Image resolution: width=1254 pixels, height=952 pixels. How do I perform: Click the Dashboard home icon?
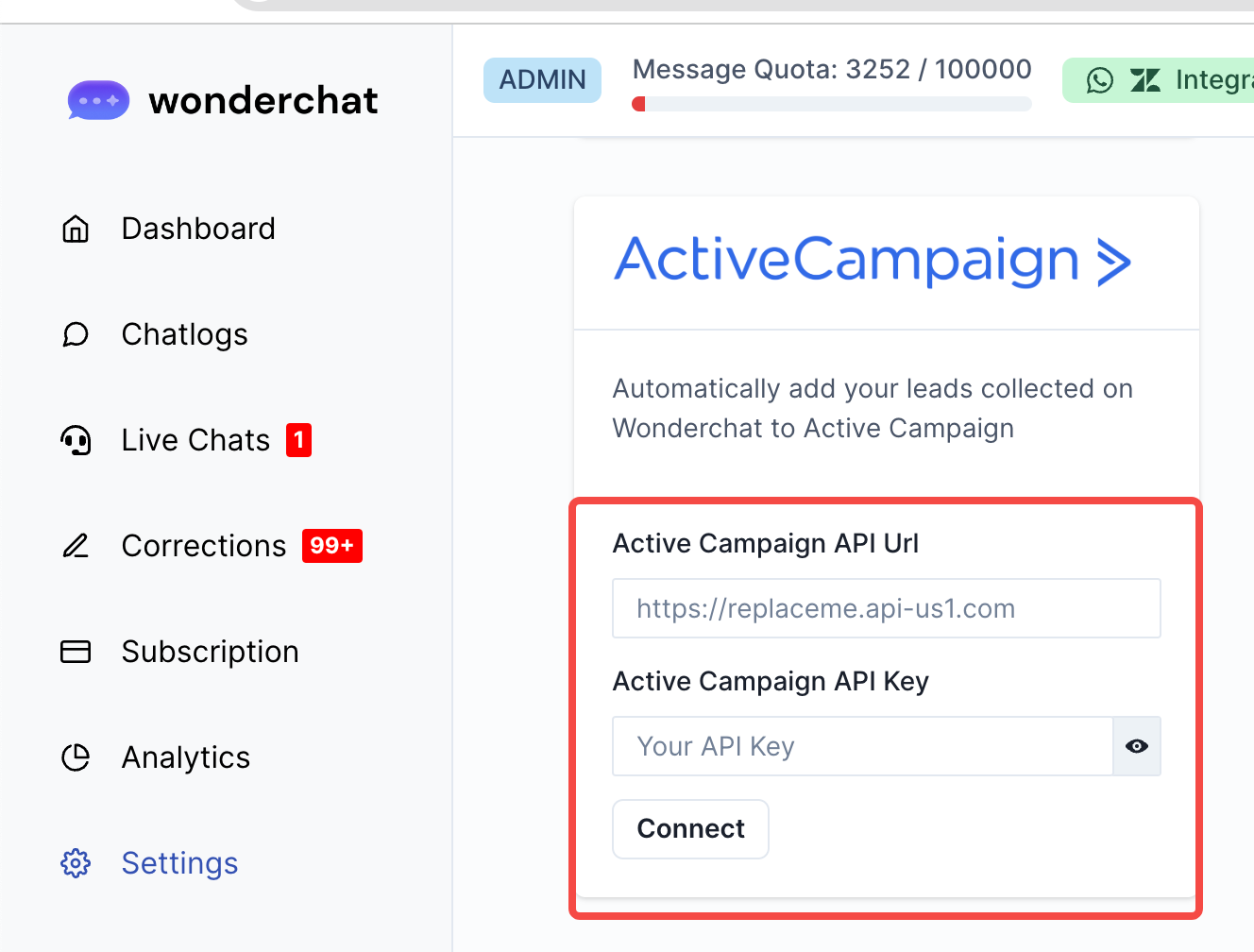click(x=76, y=229)
